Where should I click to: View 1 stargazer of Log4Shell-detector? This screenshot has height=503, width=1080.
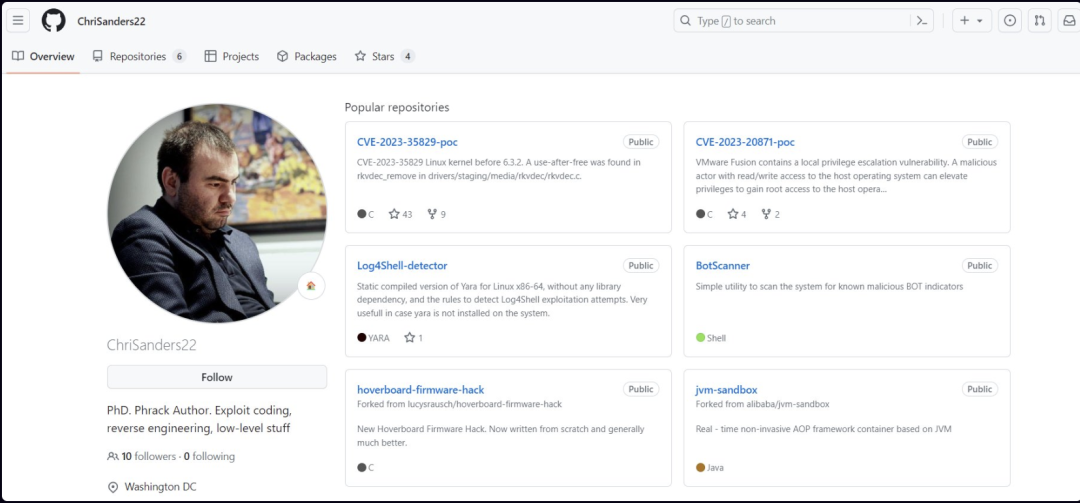(413, 338)
